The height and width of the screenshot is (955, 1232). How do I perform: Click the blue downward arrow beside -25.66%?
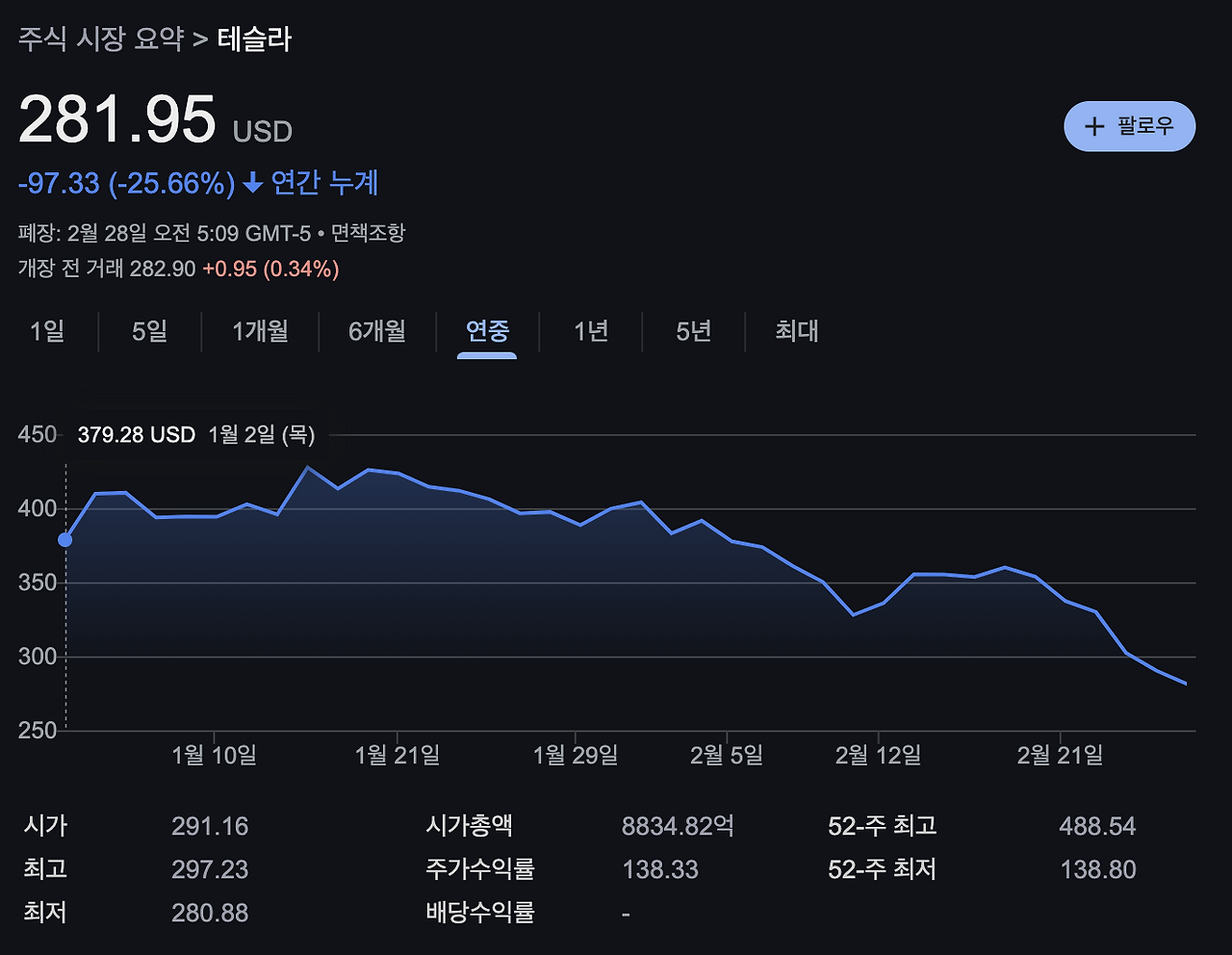[x=252, y=183]
